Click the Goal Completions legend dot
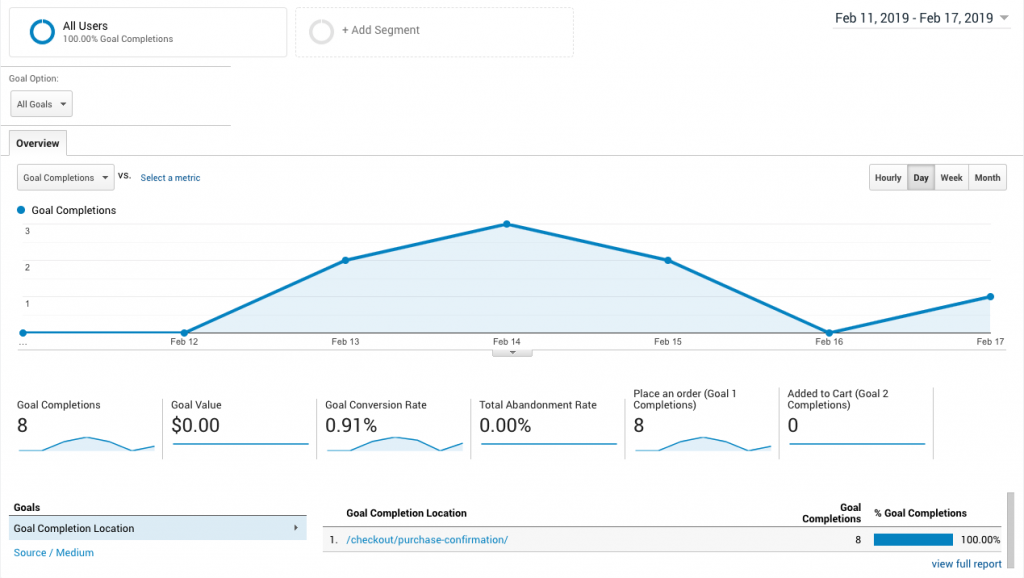 [x=22, y=211]
